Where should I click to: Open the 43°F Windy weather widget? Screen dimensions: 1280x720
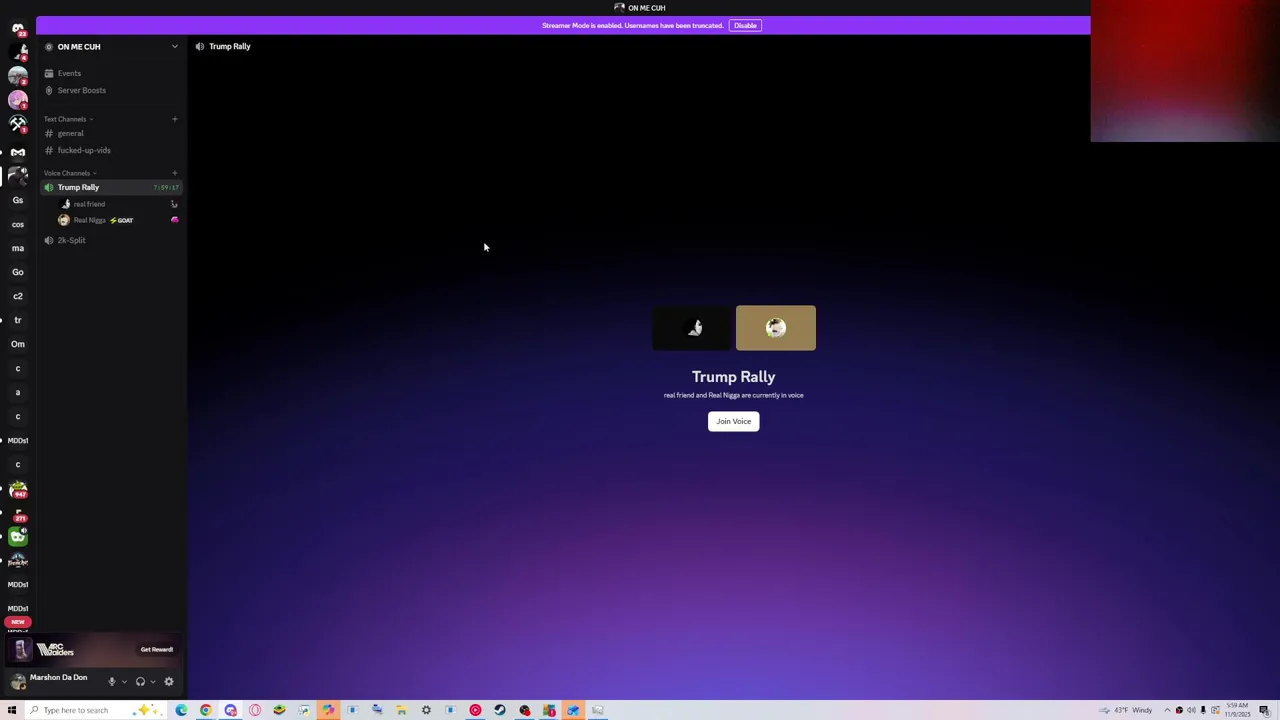(x=1128, y=710)
